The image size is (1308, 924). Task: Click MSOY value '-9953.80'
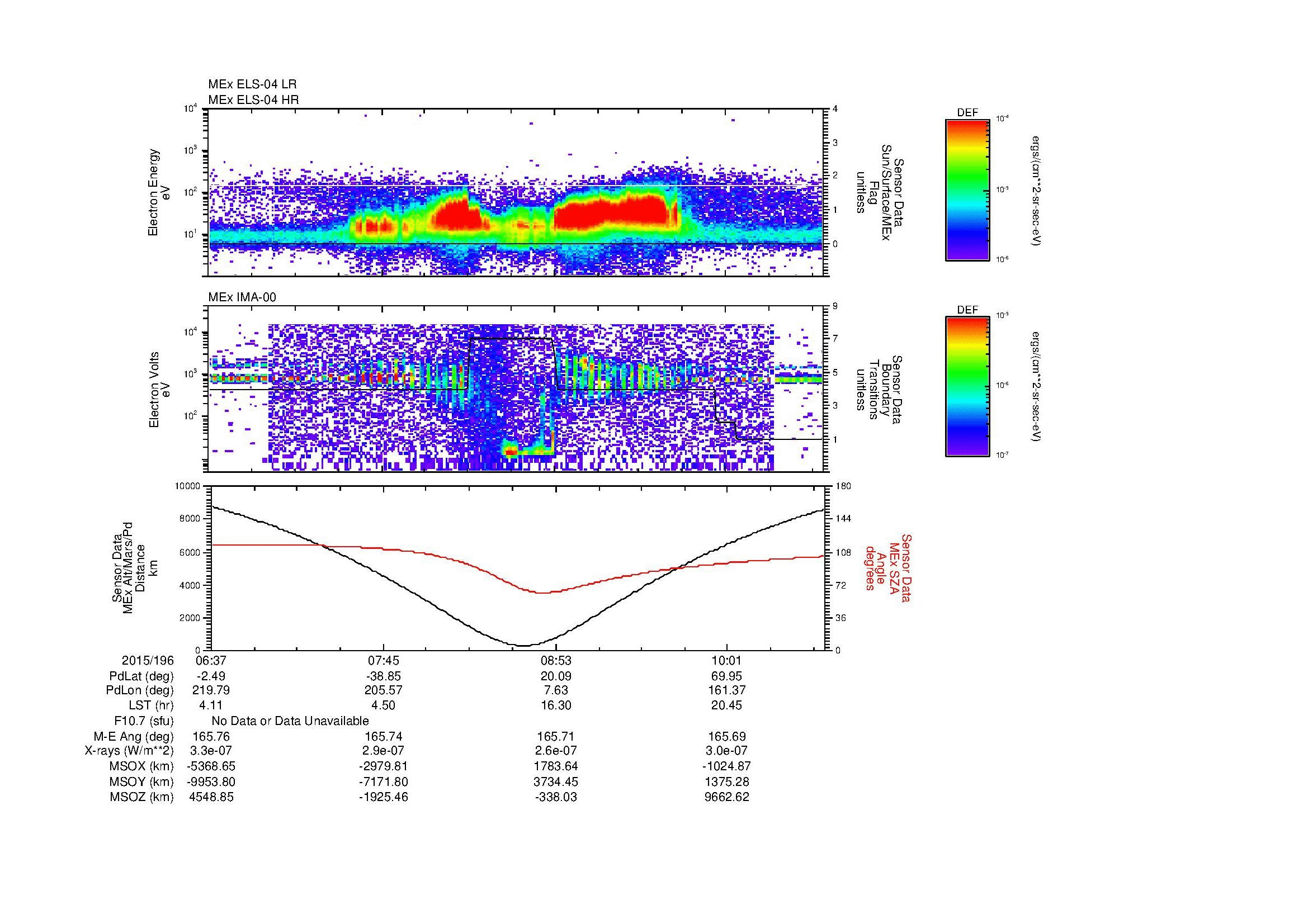coord(211,781)
